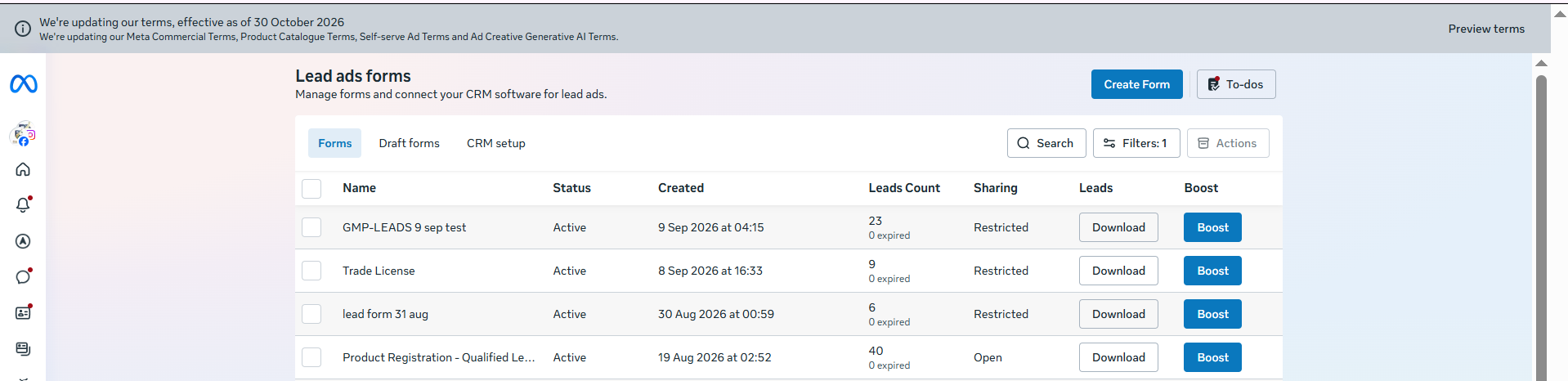
Task: Open the Notifications bell
Action: pyautogui.click(x=23, y=205)
